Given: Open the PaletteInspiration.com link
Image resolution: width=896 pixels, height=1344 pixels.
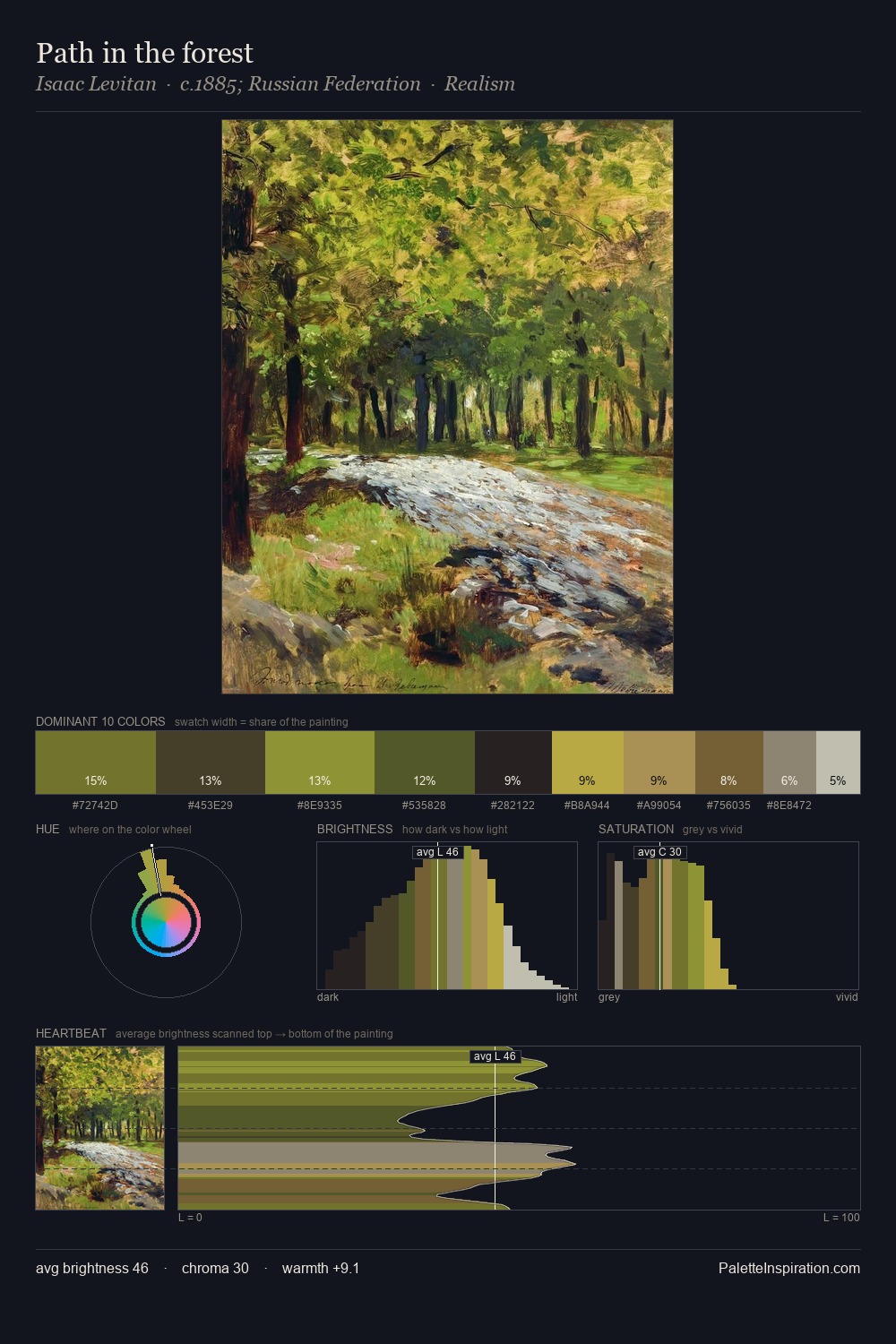Looking at the screenshot, I should 789,1268.
